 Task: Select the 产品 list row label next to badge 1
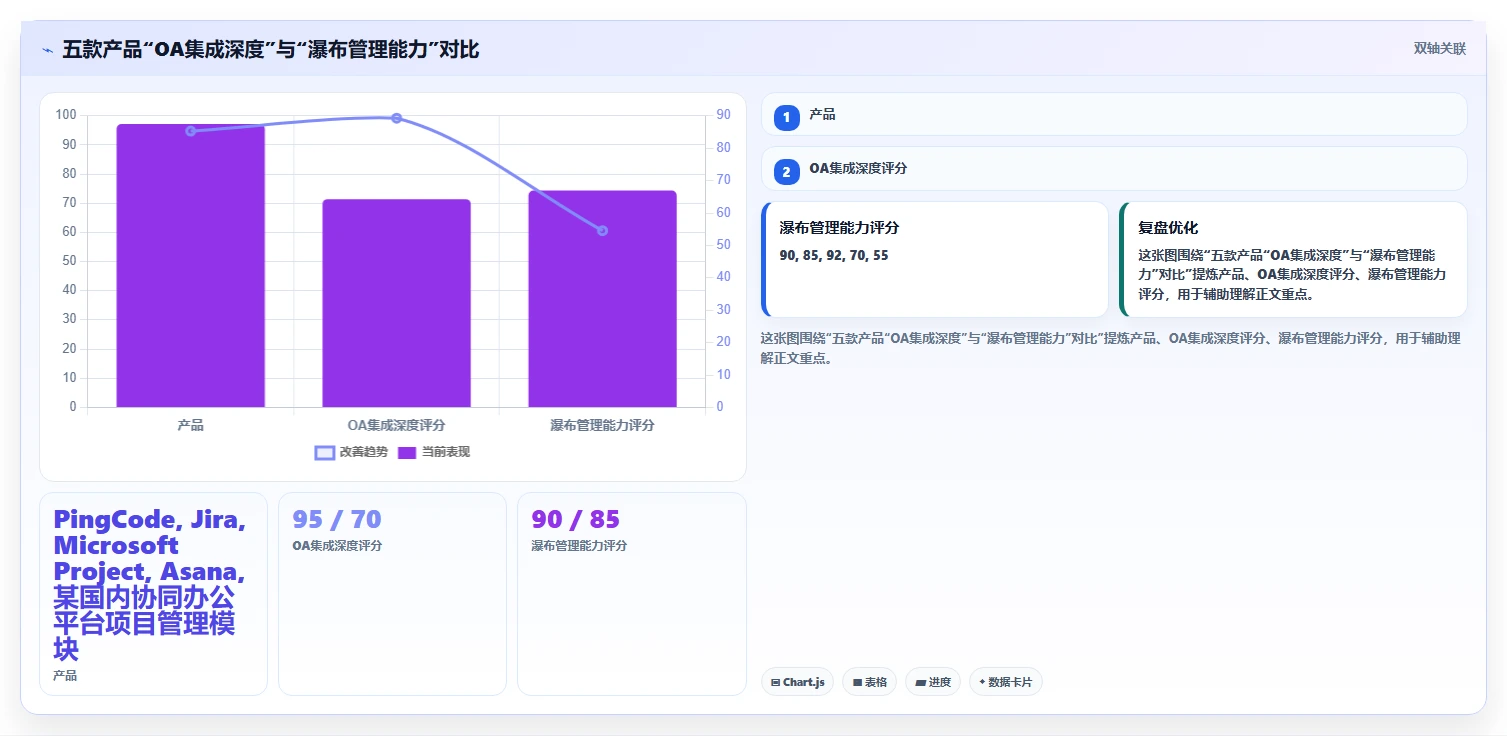point(822,115)
